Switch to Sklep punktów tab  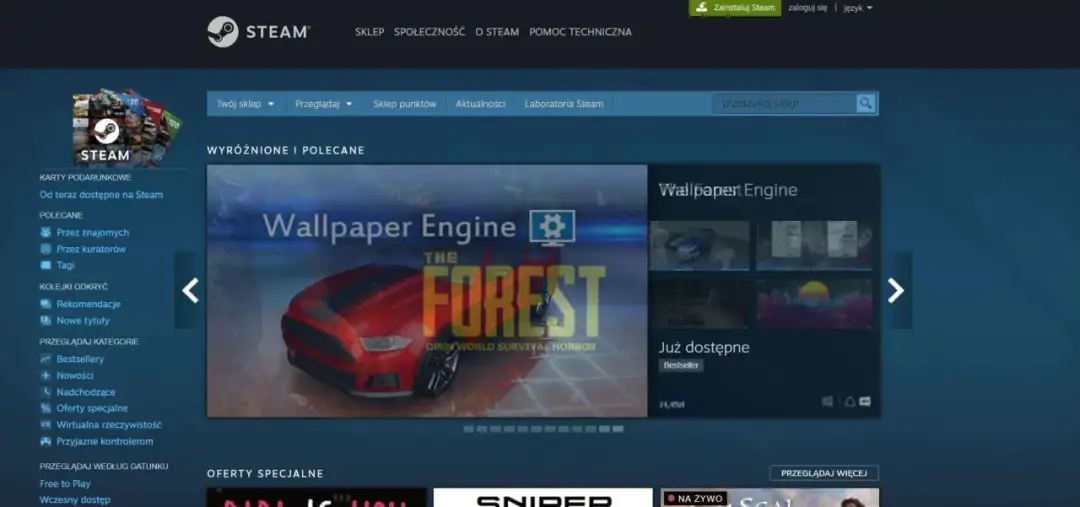tap(404, 104)
